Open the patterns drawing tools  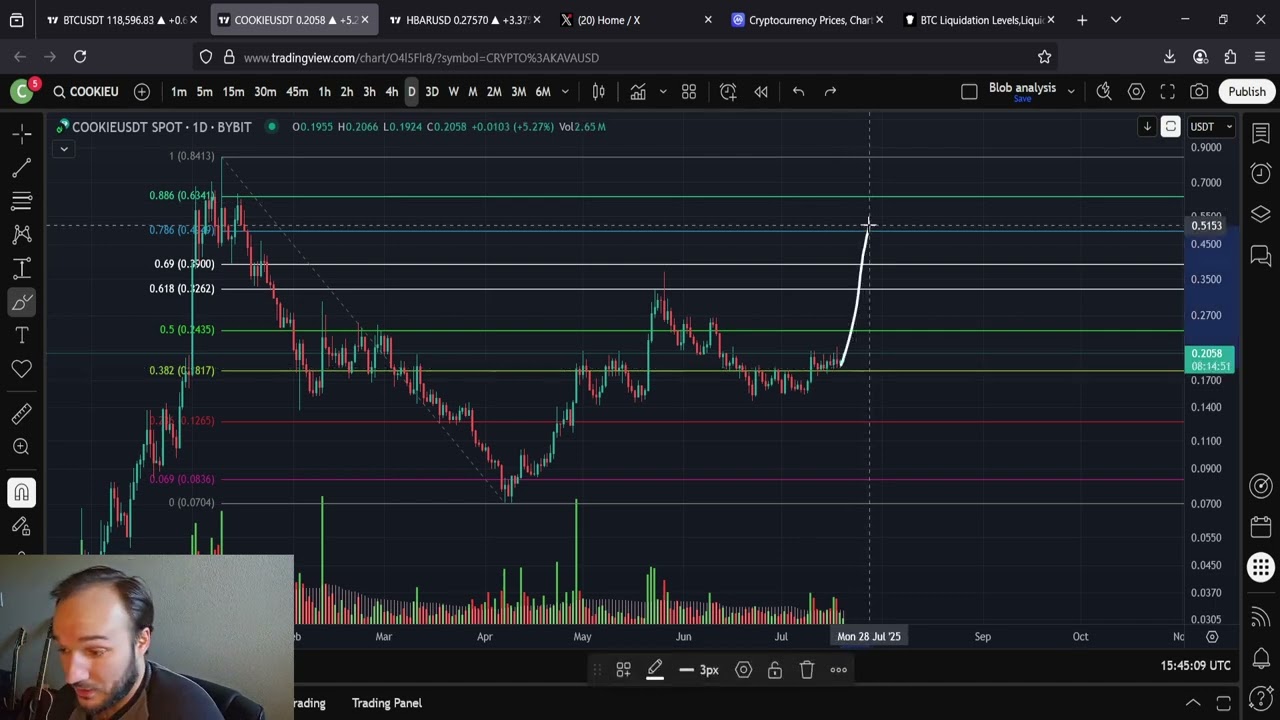coord(22,234)
